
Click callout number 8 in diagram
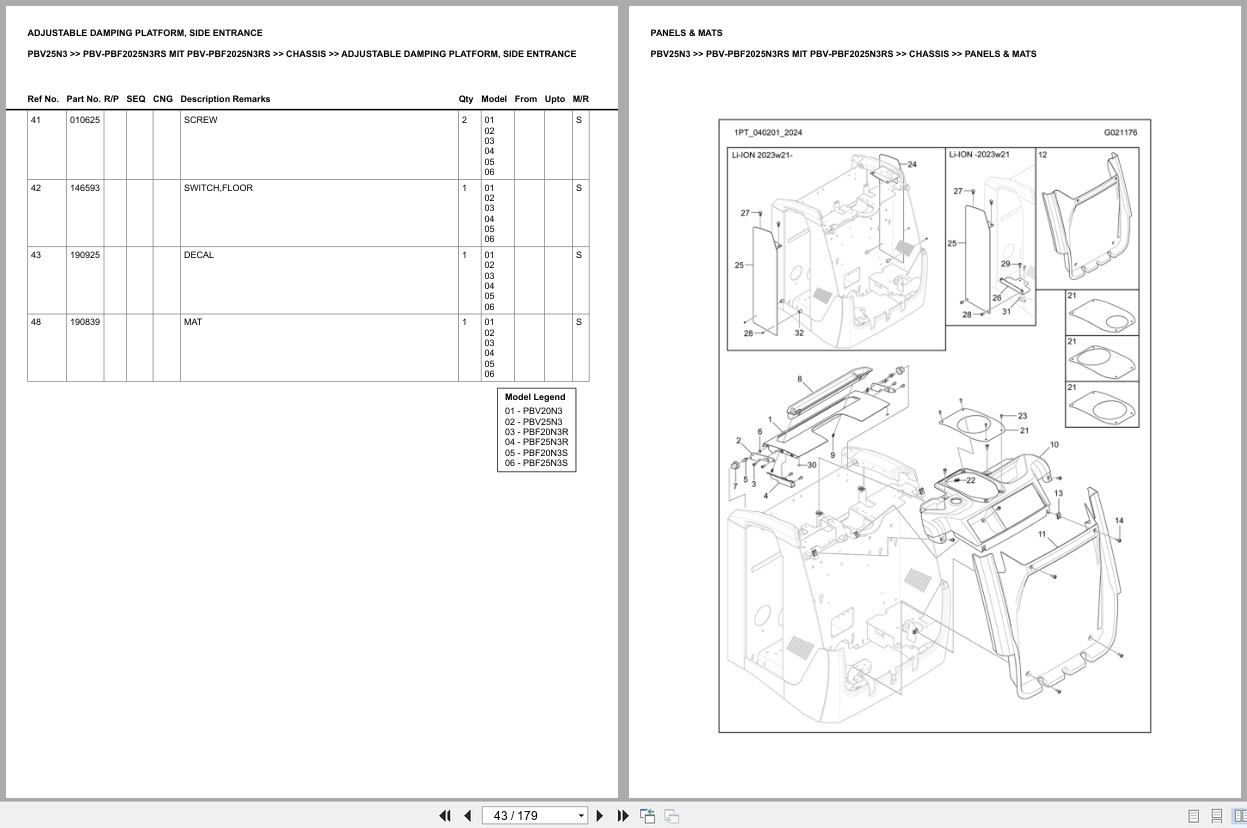(x=800, y=379)
